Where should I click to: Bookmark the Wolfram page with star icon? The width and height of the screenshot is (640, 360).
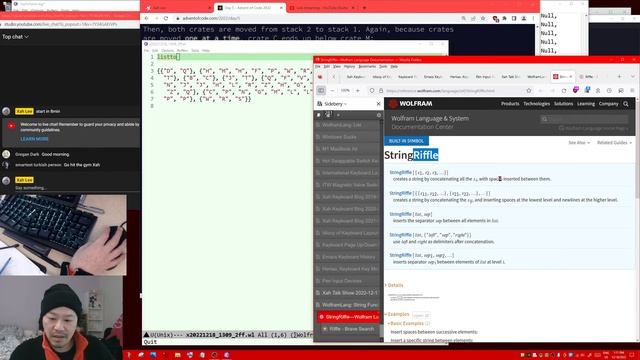click(x=529, y=91)
